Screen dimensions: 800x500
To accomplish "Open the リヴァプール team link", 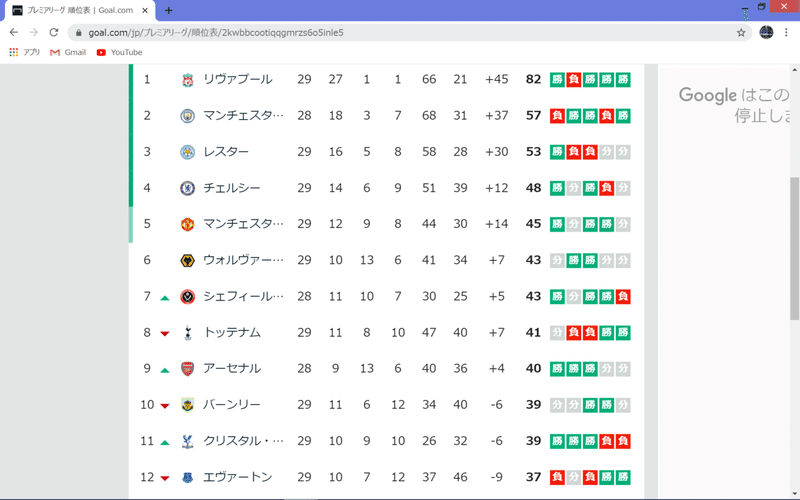I will click(237, 79).
